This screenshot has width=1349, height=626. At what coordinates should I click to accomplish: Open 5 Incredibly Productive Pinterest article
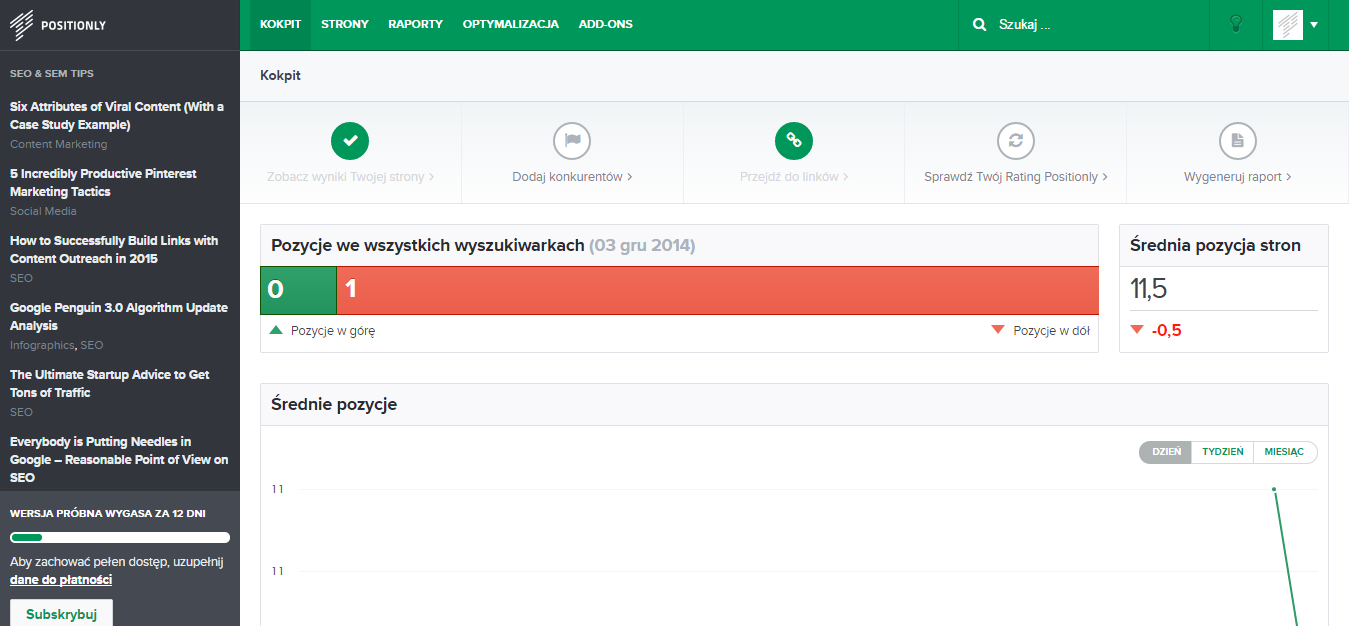(103, 183)
